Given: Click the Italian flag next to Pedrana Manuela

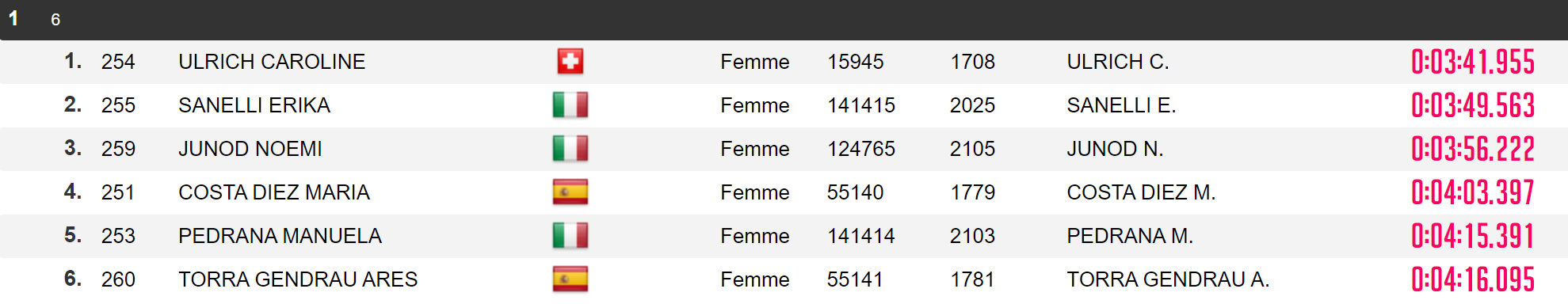Looking at the screenshot, I should pyautogui.click(x=570, y=236).
